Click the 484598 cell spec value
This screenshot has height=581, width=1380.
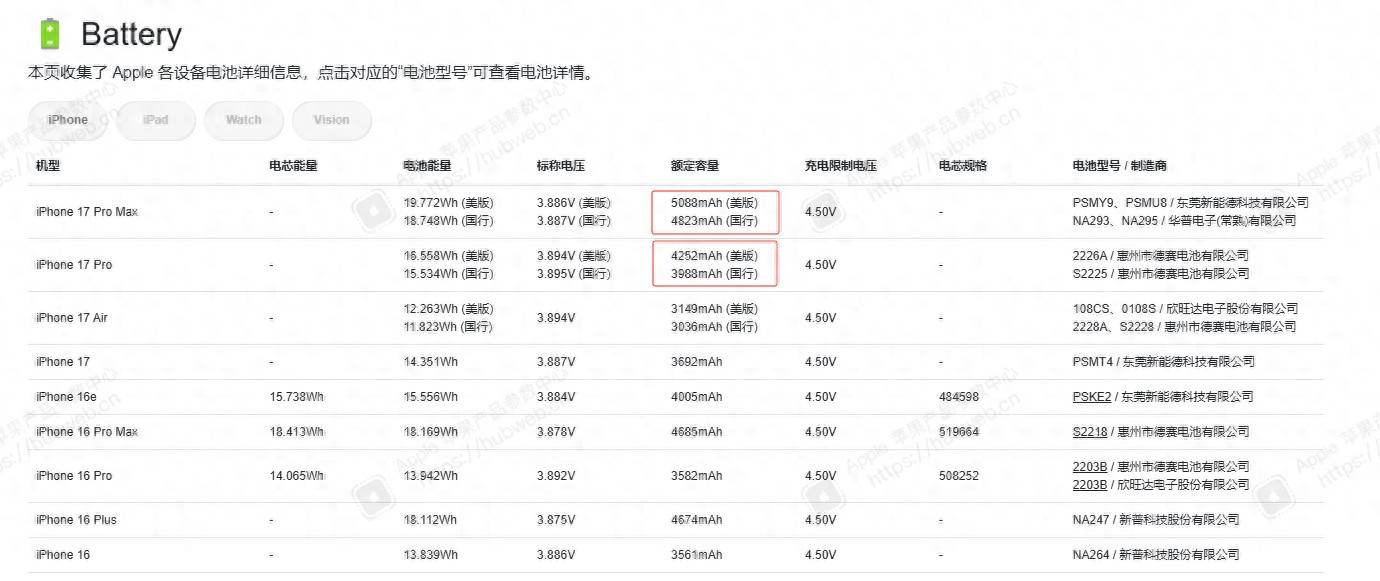[x=959, y=397]
